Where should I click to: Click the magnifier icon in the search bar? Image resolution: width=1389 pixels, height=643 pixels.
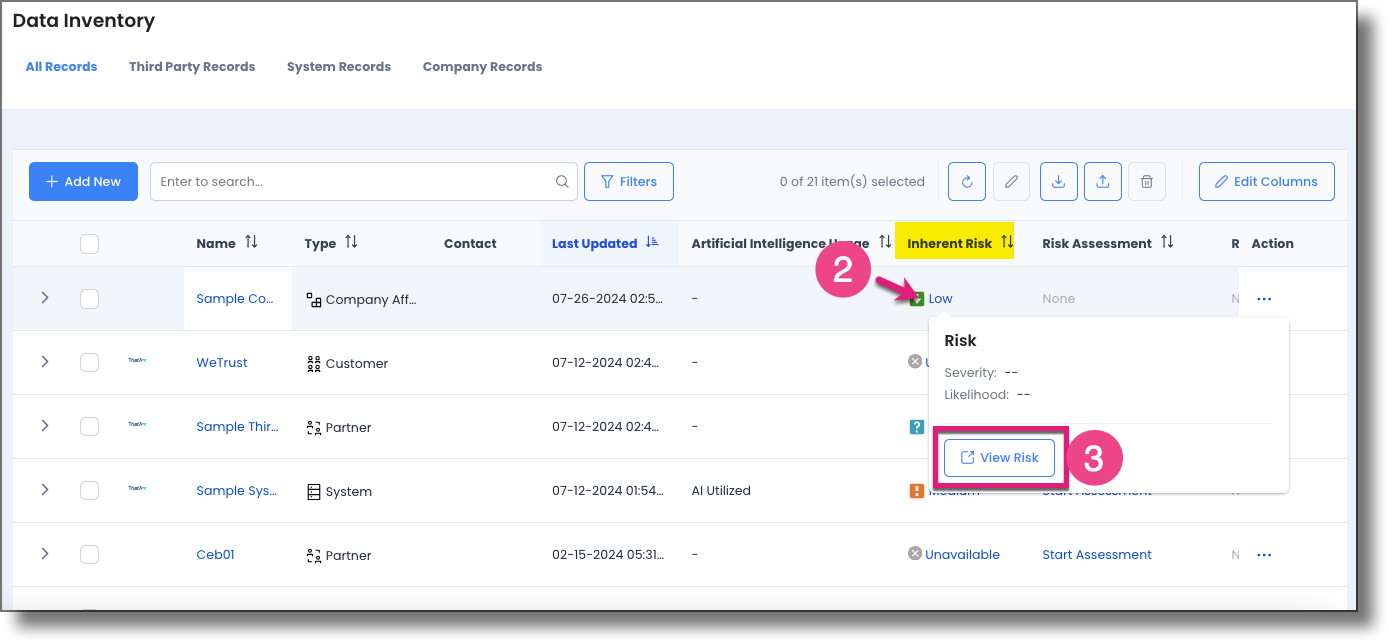pos(561,181)
